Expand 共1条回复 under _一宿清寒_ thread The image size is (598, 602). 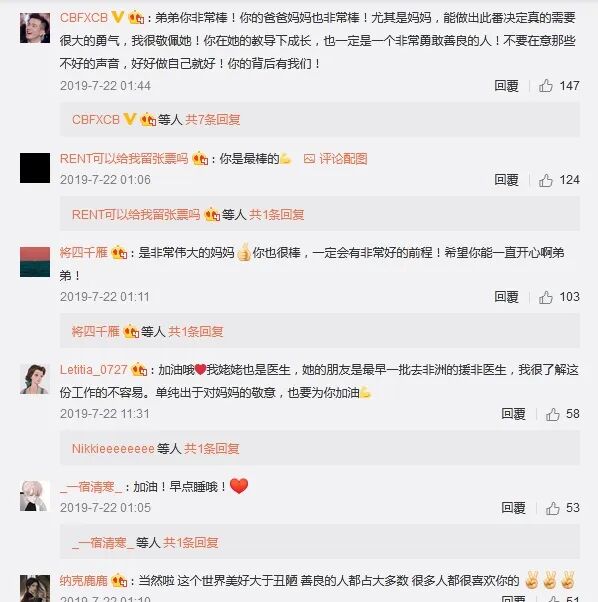coord(191,542)
